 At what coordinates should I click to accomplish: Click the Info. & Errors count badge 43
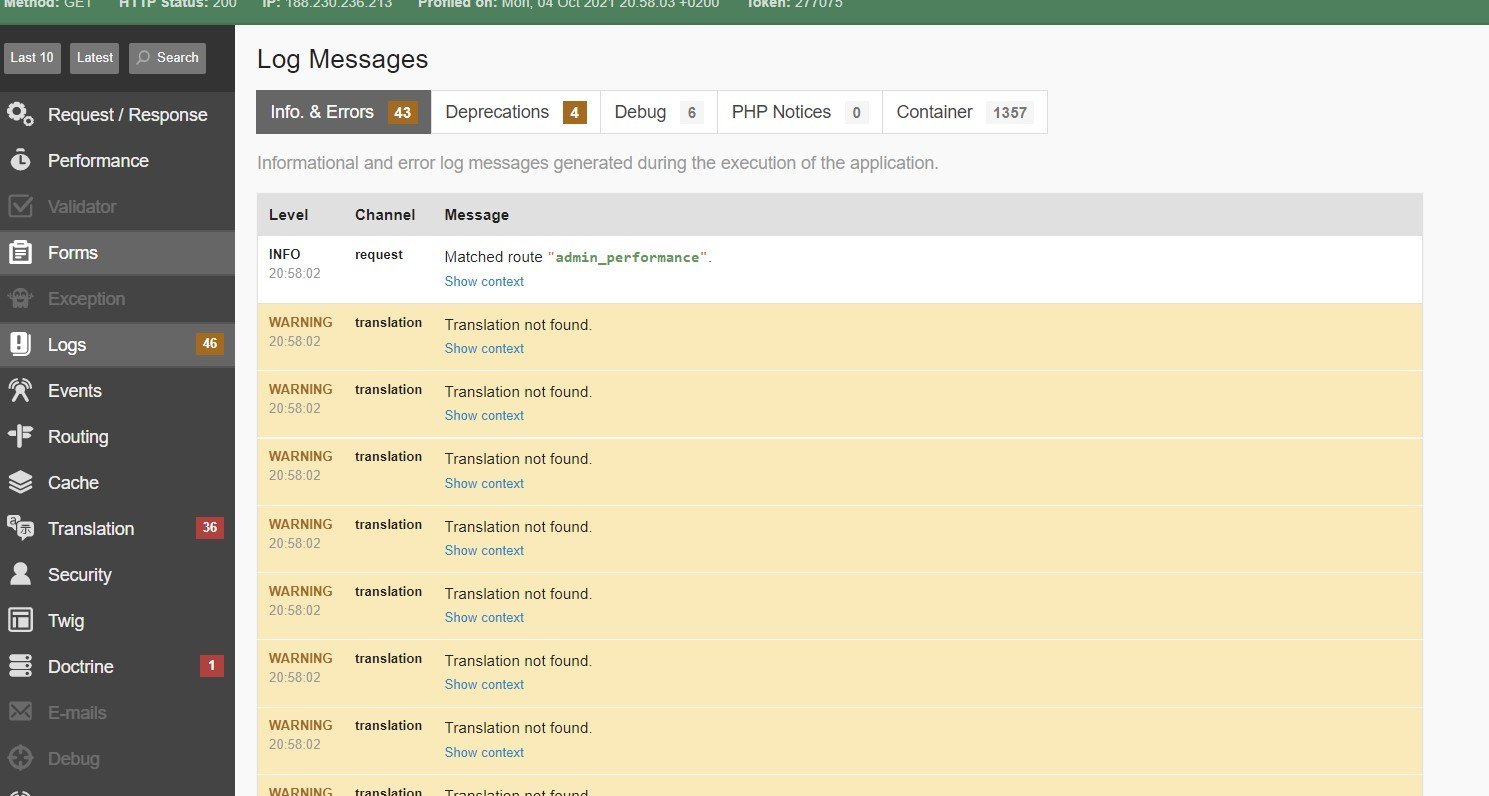(x=403, y=113)
